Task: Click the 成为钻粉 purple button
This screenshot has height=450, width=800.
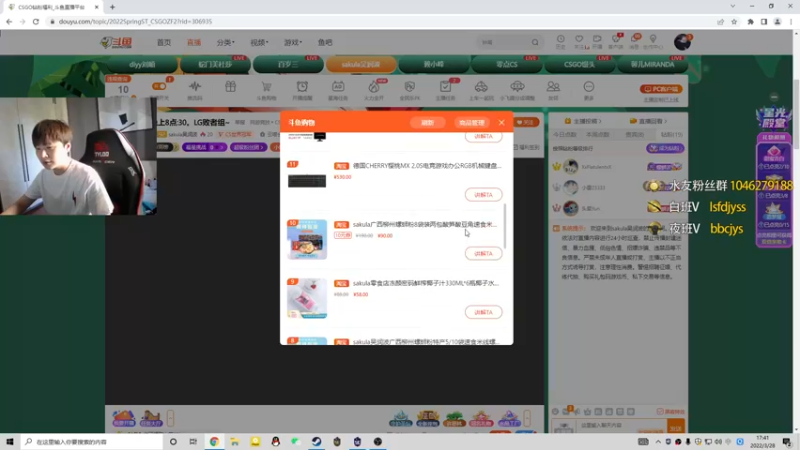Action: tap(665, 148)
